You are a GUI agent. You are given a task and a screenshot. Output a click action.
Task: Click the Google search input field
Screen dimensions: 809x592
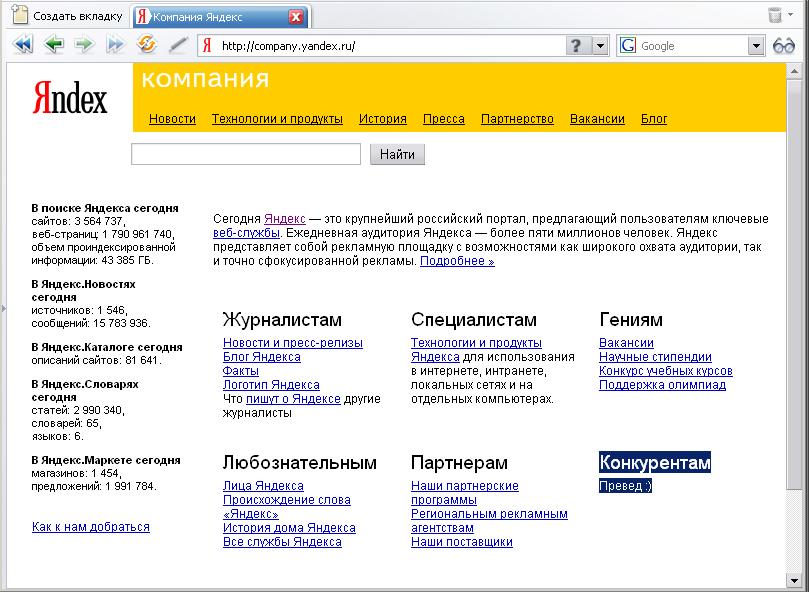tap(691, 46)
